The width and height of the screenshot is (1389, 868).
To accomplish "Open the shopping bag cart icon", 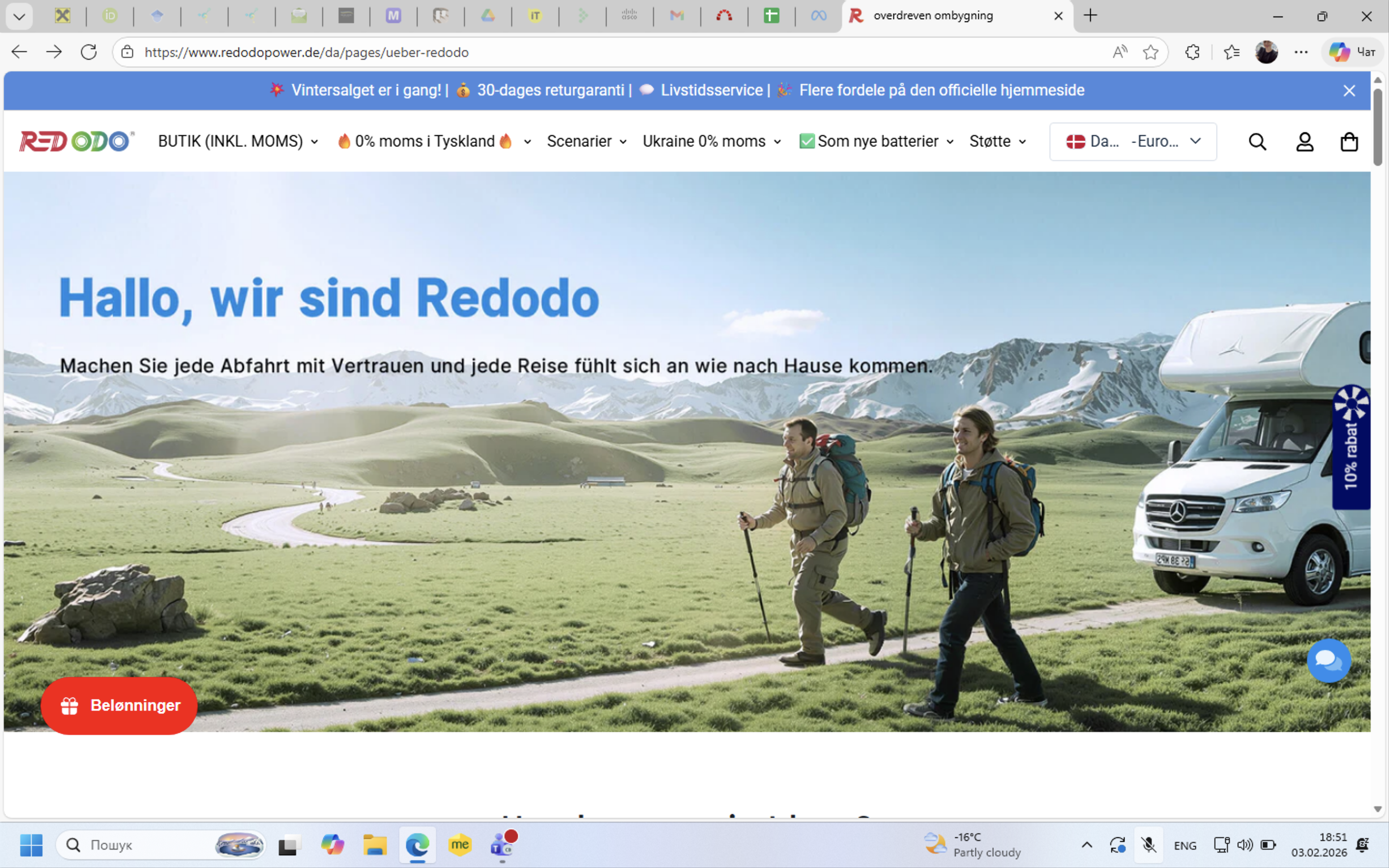I will click(1349, 142).
